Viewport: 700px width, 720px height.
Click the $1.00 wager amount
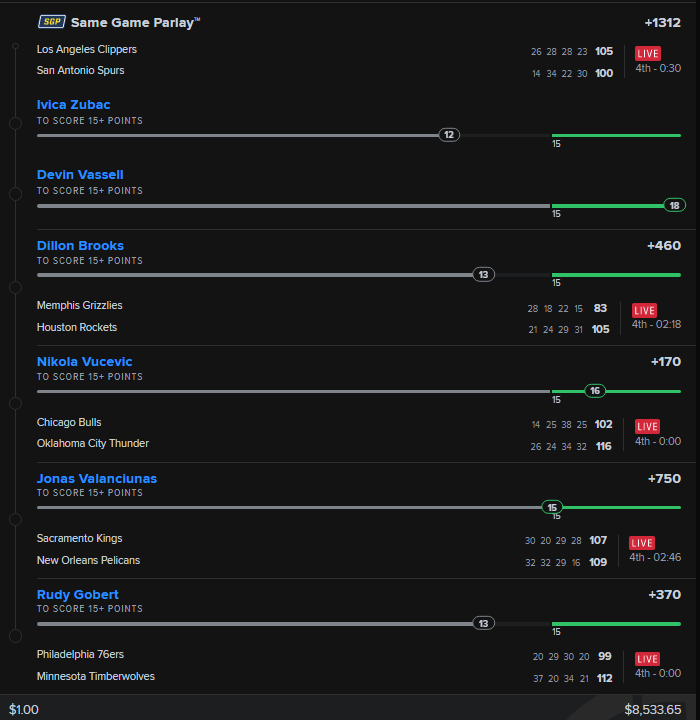pyautogui.click(x=24, y=709)
